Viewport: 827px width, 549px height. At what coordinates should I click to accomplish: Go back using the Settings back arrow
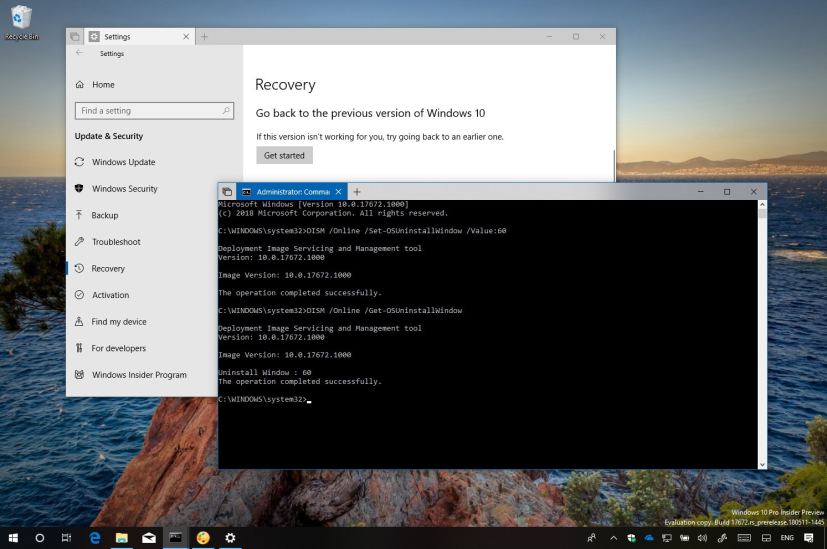point(80,53)
